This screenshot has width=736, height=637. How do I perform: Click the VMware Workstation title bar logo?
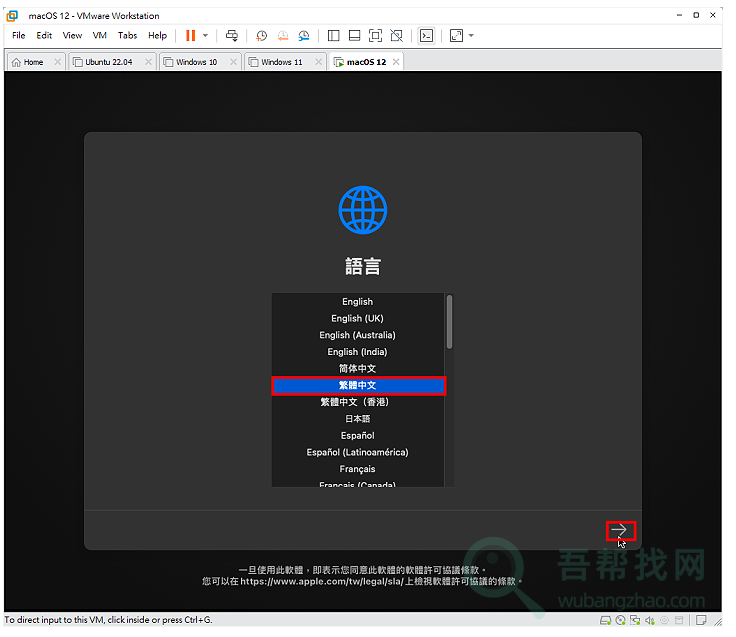[12, 16]
